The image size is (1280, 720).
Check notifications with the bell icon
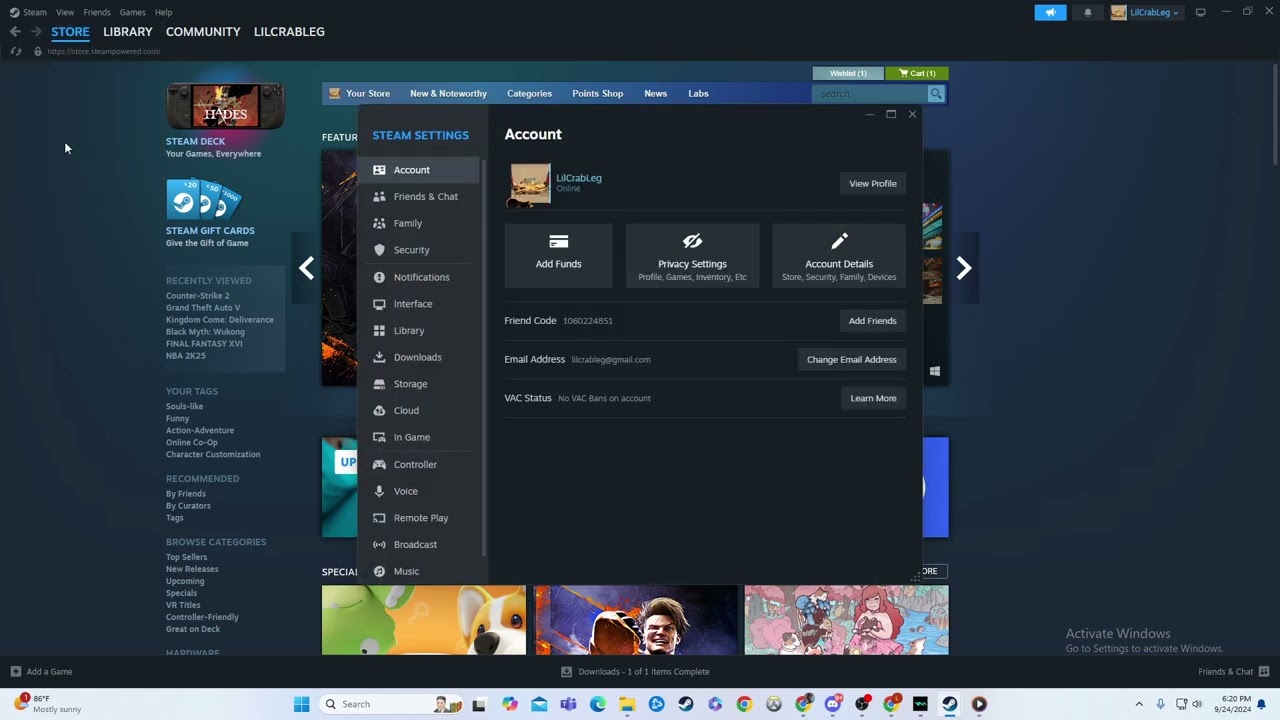coord(1088,12)
